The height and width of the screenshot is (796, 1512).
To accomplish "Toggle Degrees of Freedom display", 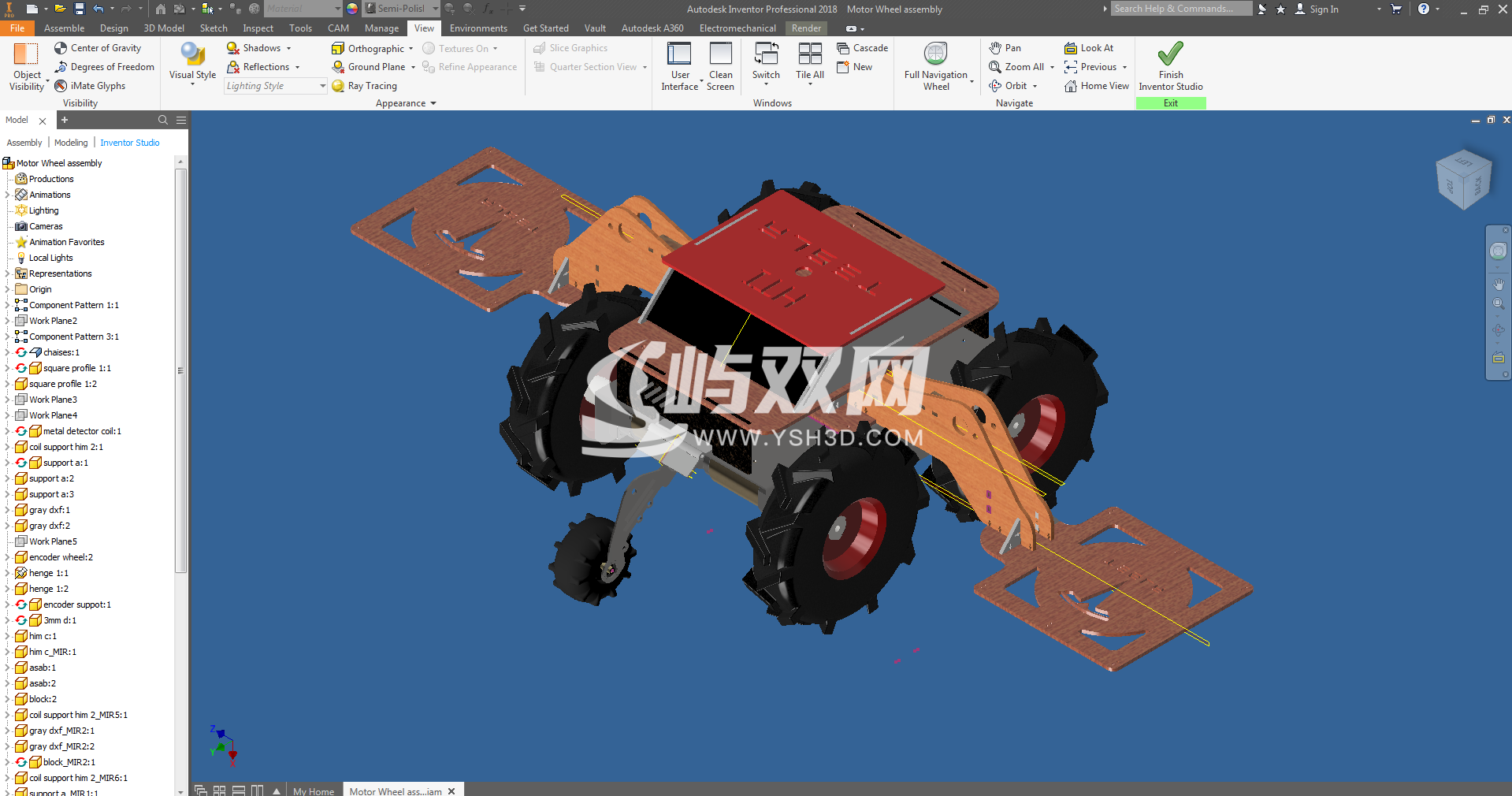I will 104,67.
